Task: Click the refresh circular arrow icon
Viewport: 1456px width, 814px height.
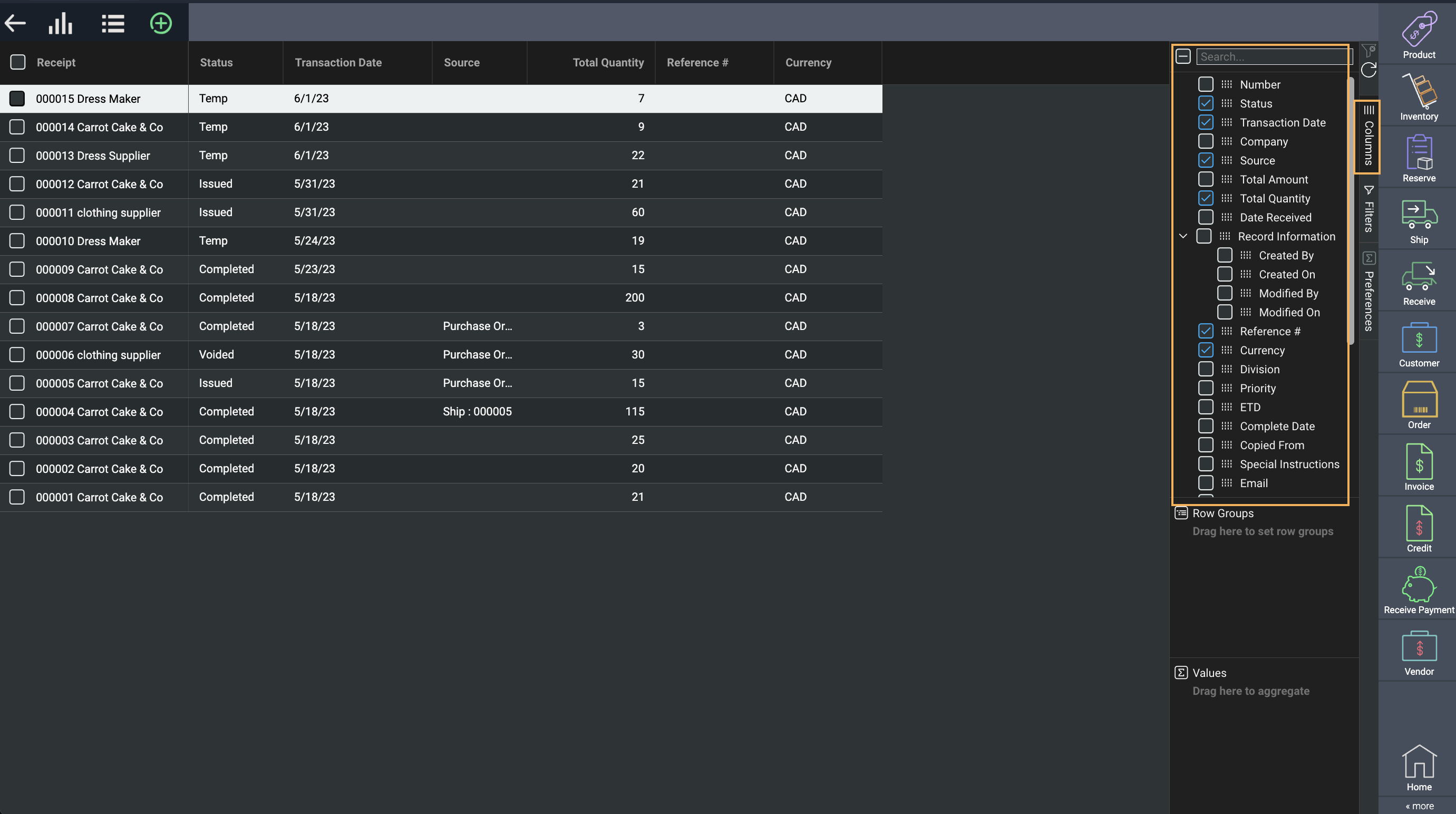Action: point(1368,70)
